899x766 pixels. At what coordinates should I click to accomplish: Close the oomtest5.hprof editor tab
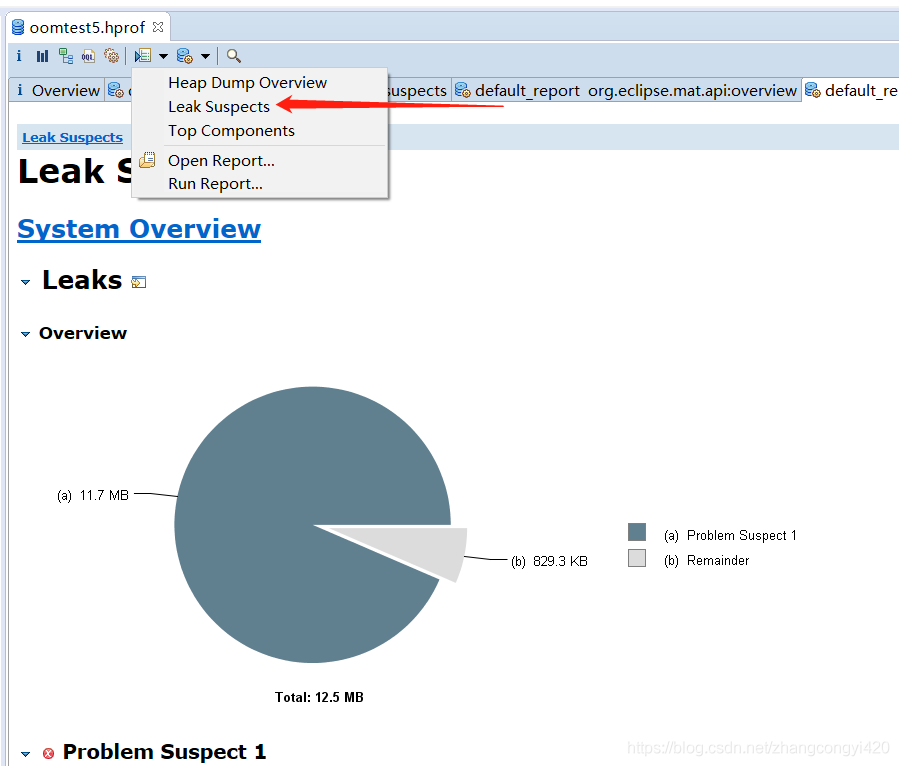pyautogui.click(x=158, y=27)
